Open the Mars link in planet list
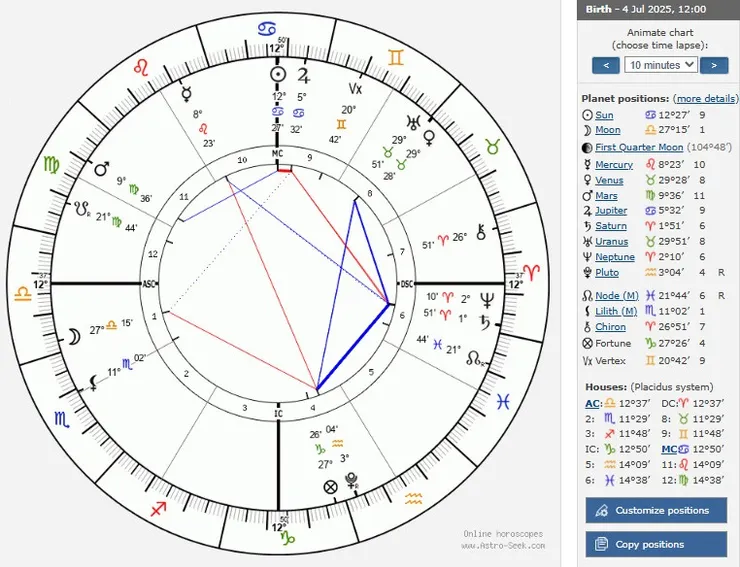 (x=606, y=195)
